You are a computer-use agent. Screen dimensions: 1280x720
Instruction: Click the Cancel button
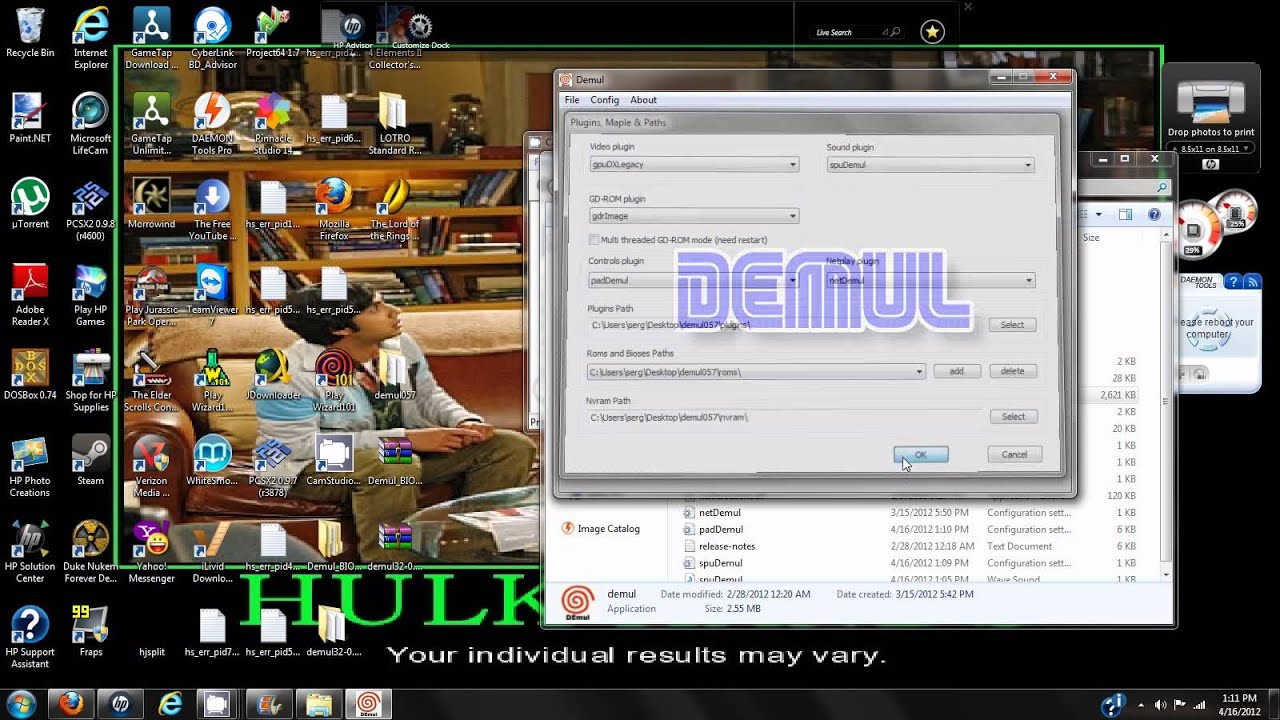pyautogui.click(x=1014, y=455)
